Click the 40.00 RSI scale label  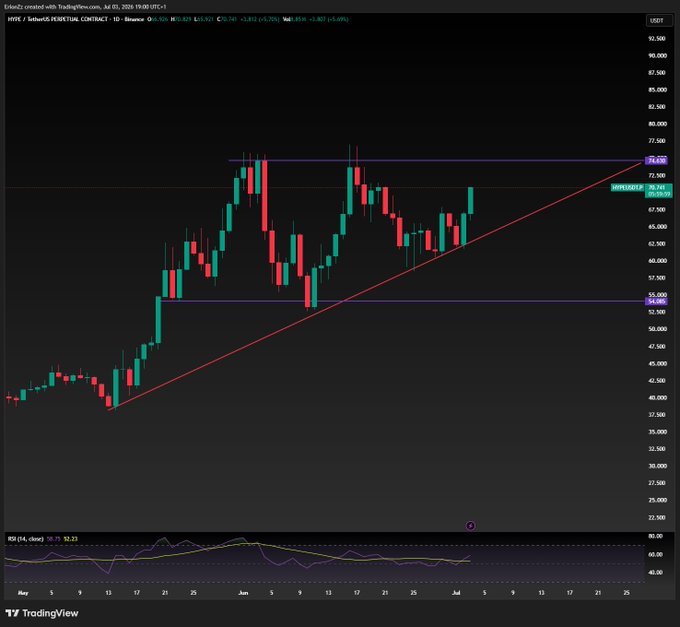pos(655,573)
